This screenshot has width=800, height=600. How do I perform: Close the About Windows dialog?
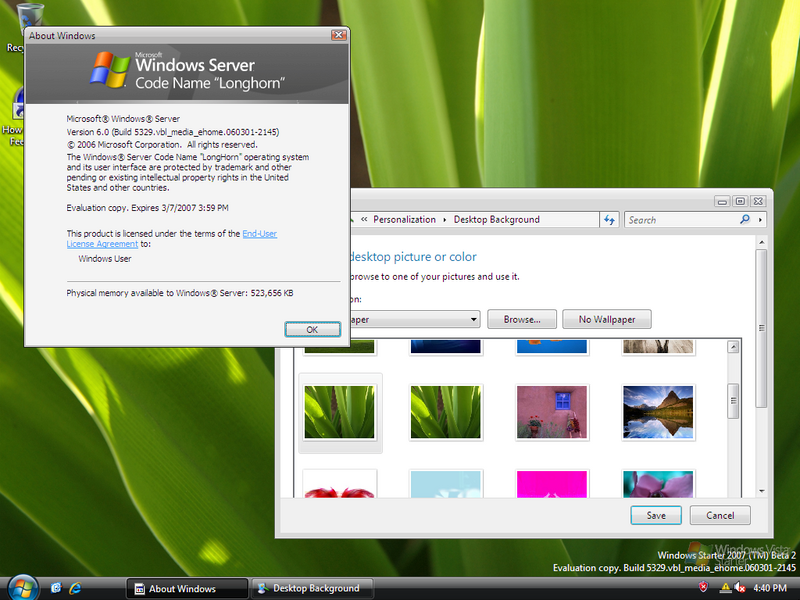click(339, 35)
